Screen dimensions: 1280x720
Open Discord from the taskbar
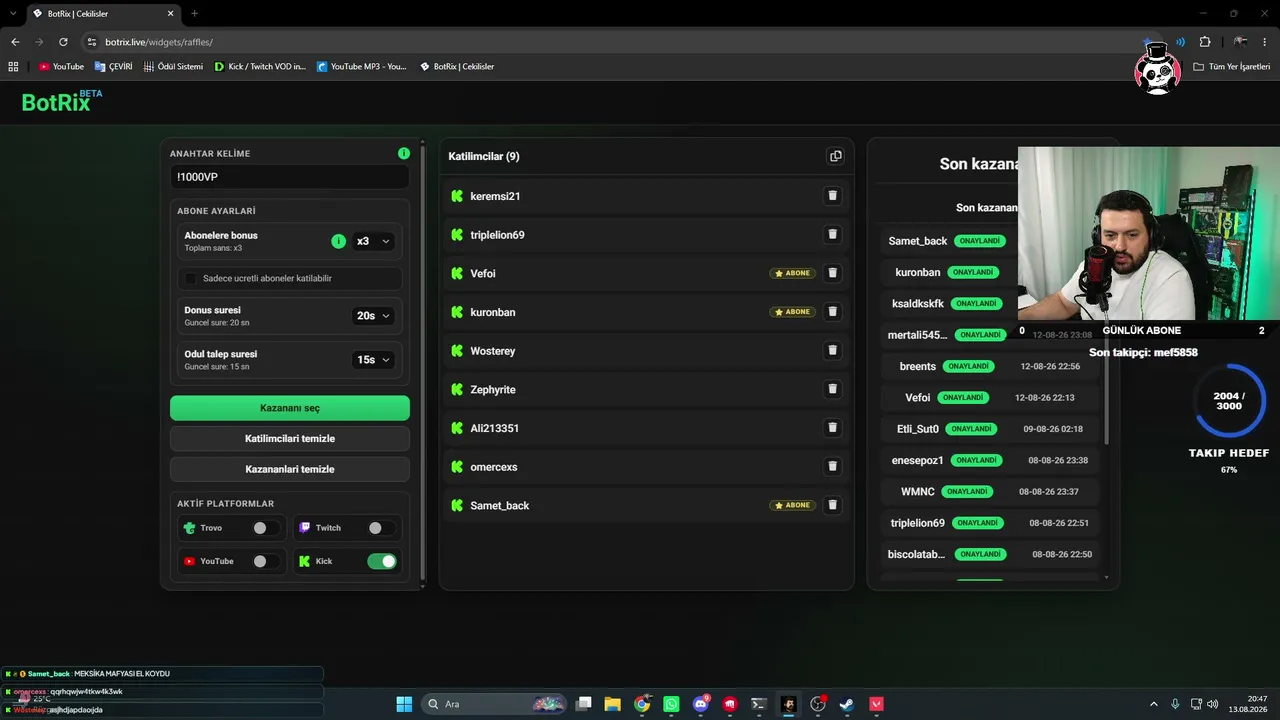[x=701, y=704]
